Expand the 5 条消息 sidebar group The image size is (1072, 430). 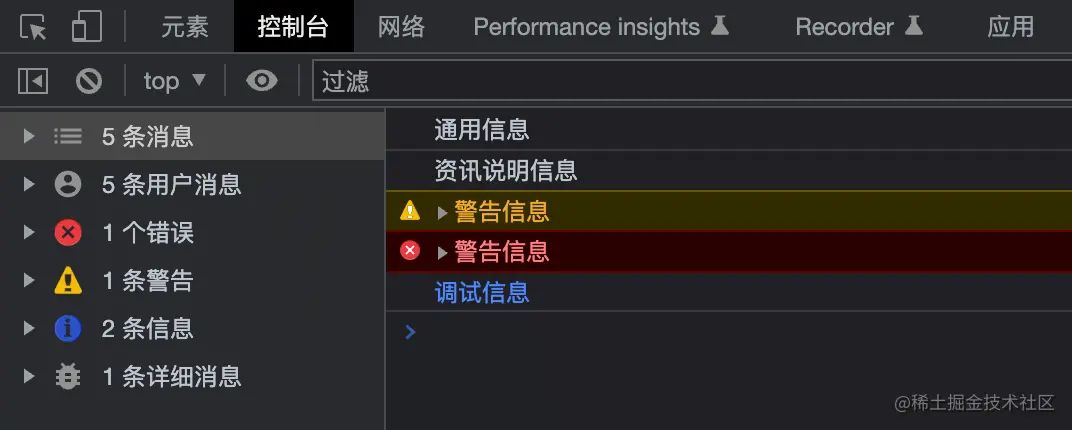pos(29,136)
